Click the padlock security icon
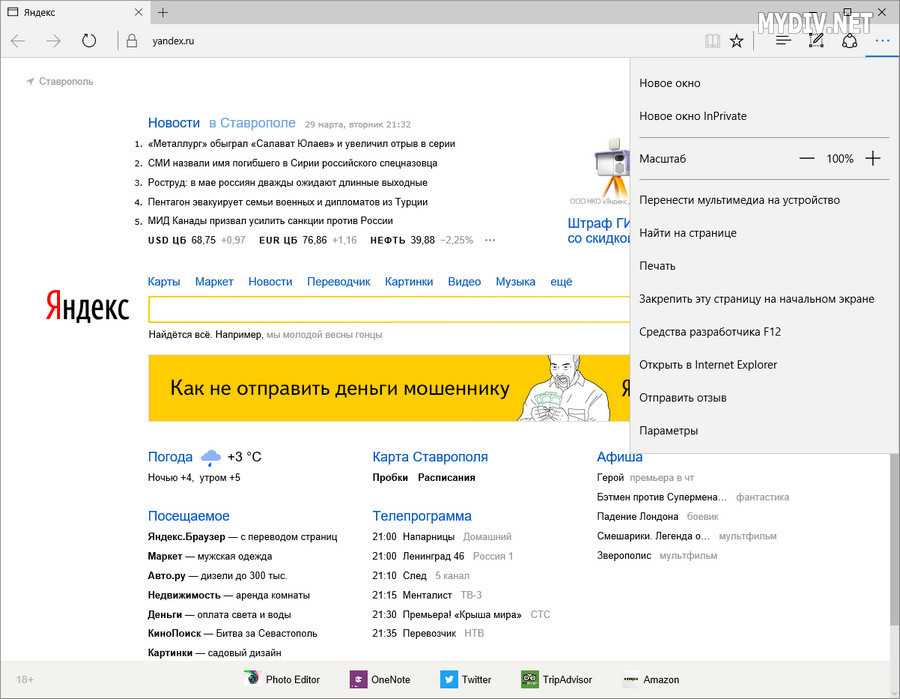The height and width of the screenshot is (699, 900). coord(132,41)
